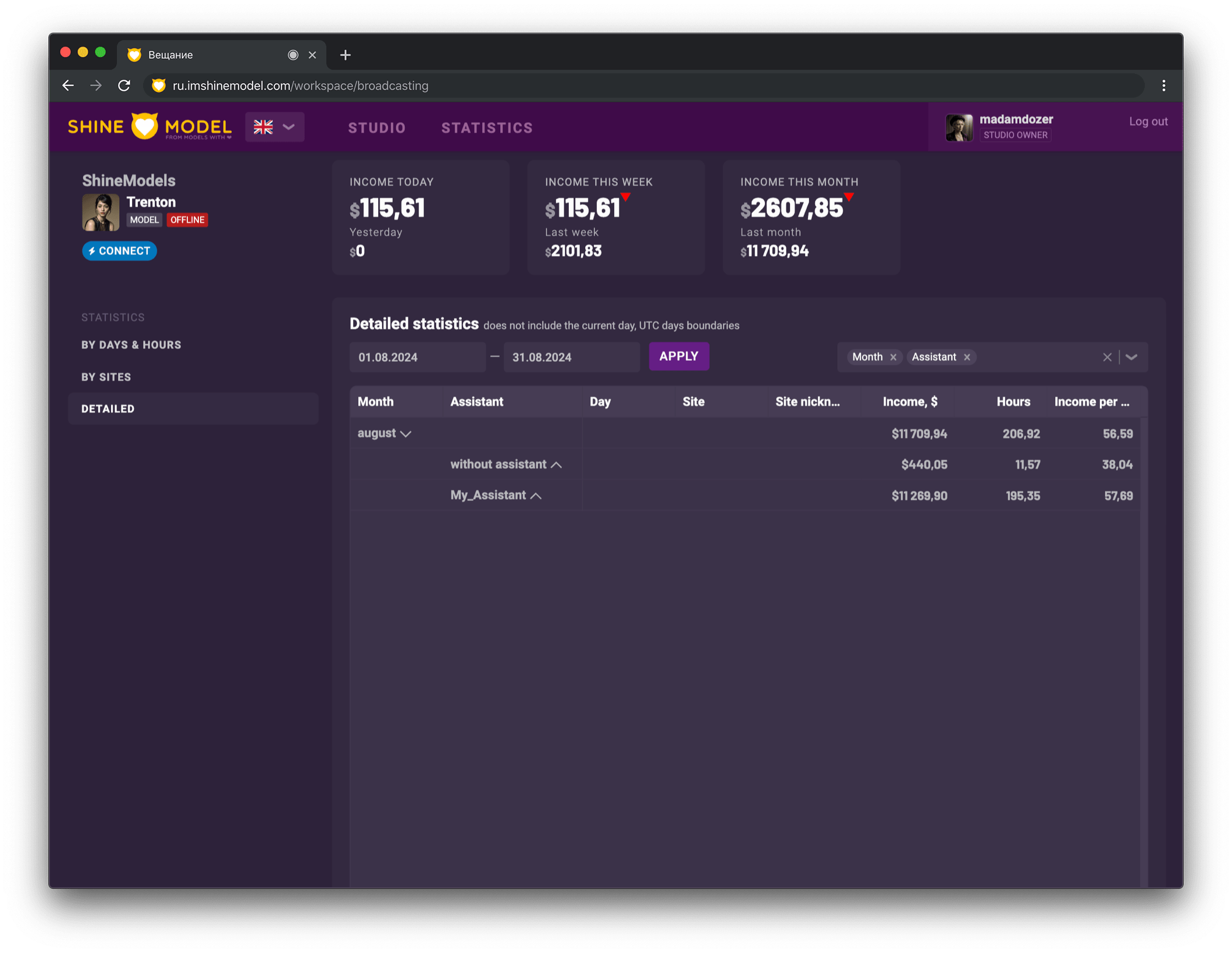1232x953 pixels.
Task: Click the $11 269,90 income cell
Action: pos(919,496)
